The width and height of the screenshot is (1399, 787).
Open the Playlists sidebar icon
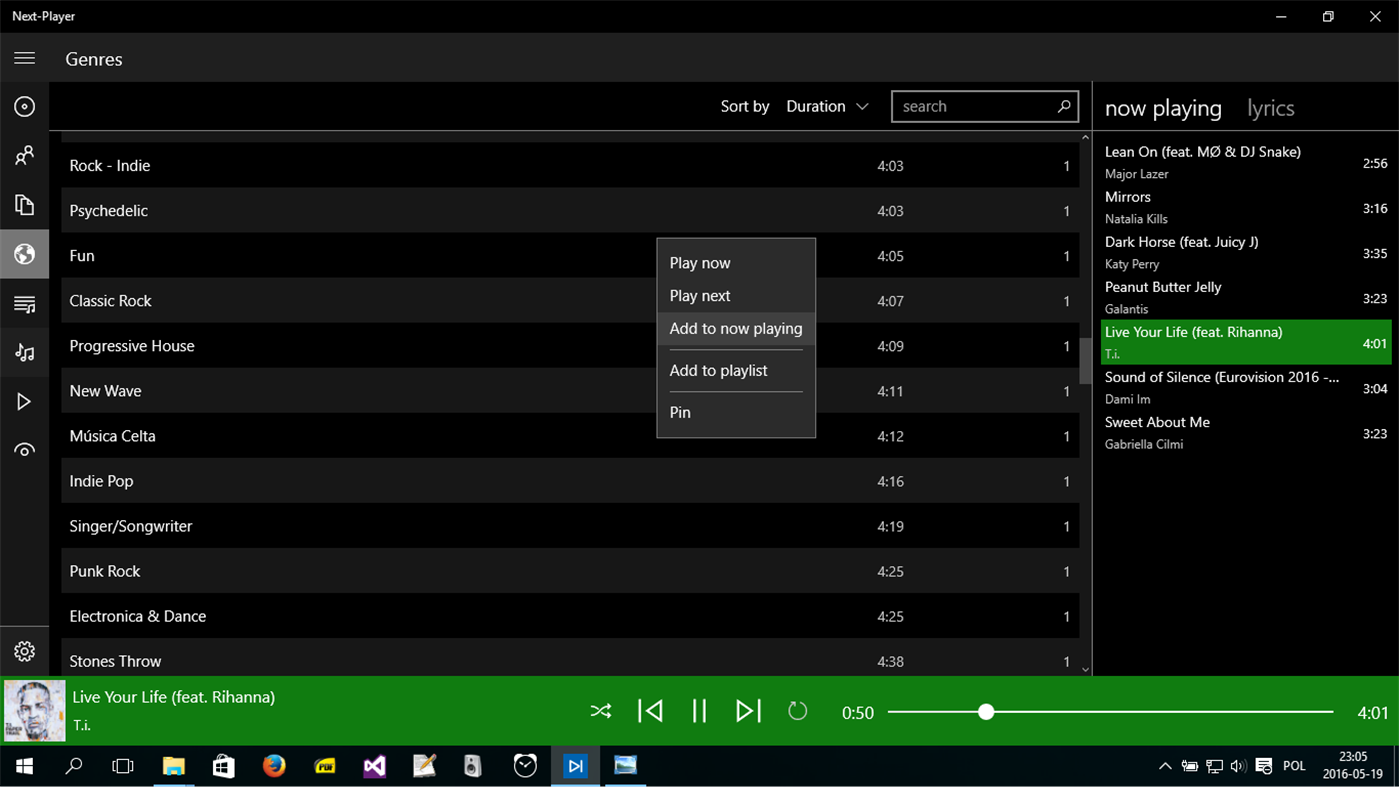coord(25,302)
